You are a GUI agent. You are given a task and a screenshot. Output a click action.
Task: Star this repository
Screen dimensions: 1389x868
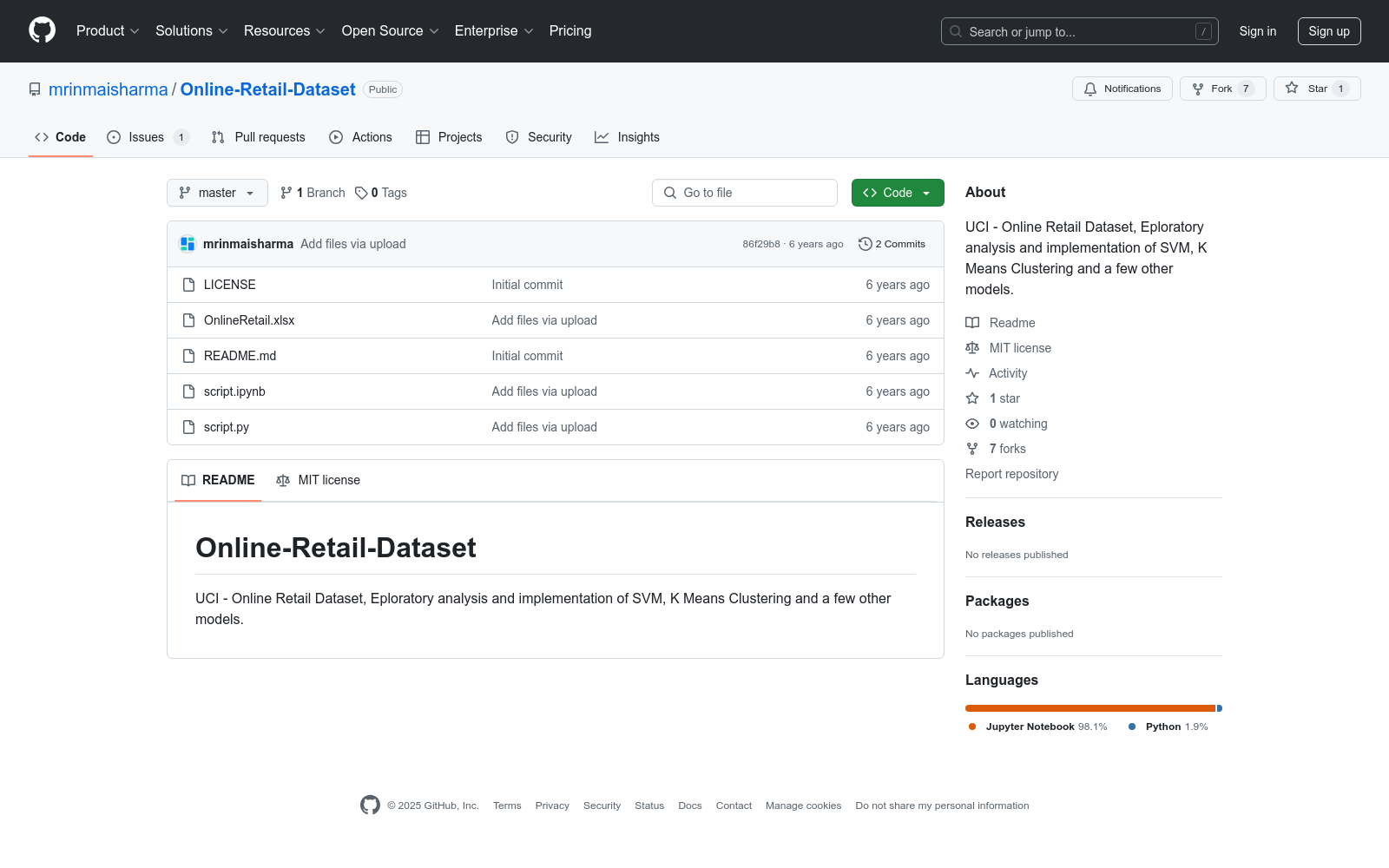1317,89
